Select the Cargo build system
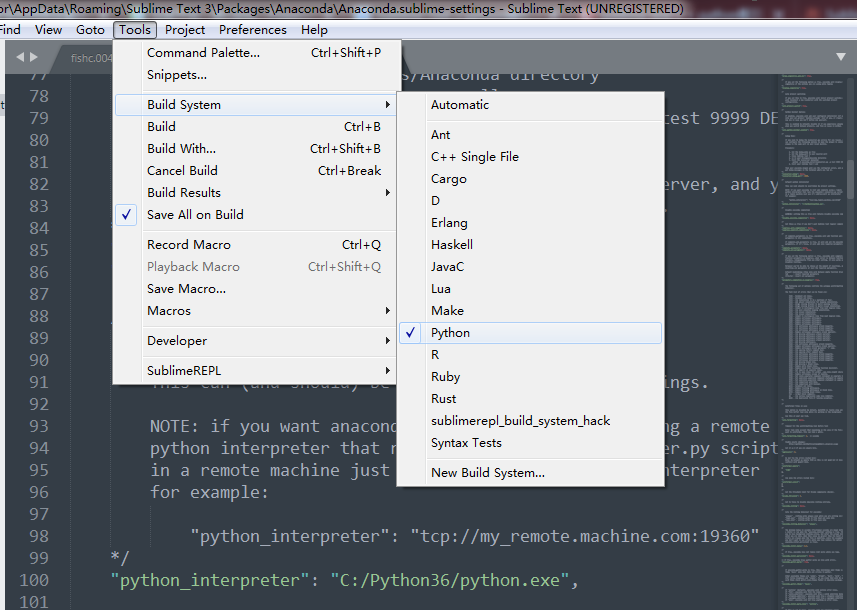This screenshot has height=610, width=857. [448, 178]
